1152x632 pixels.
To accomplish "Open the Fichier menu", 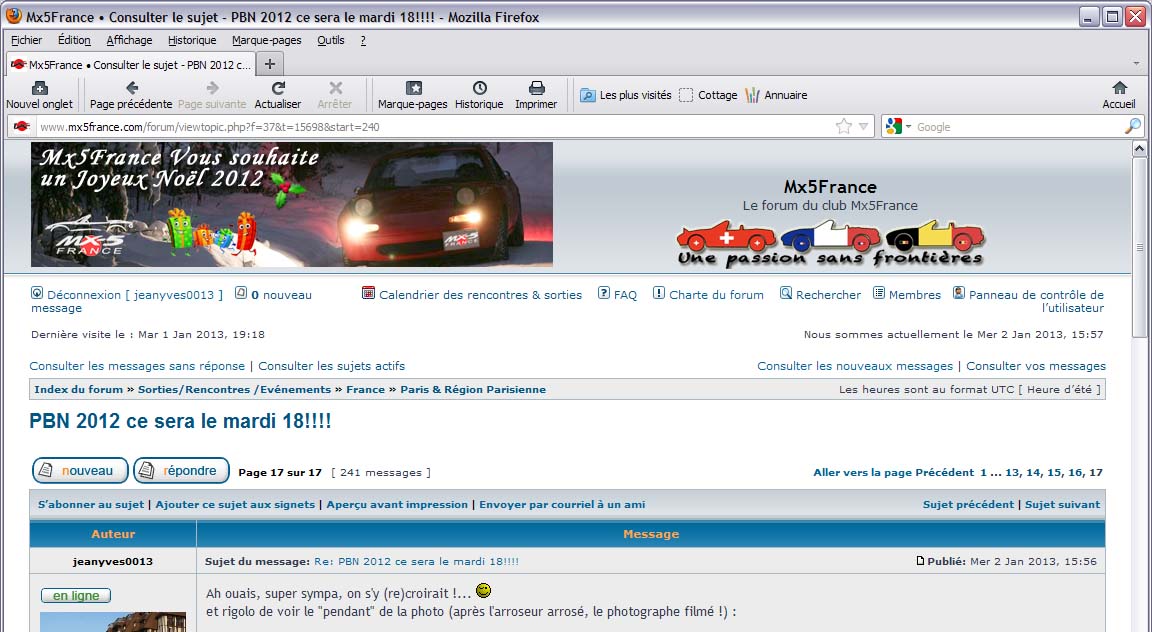I will pyautogui.click(x=26, y=40).
